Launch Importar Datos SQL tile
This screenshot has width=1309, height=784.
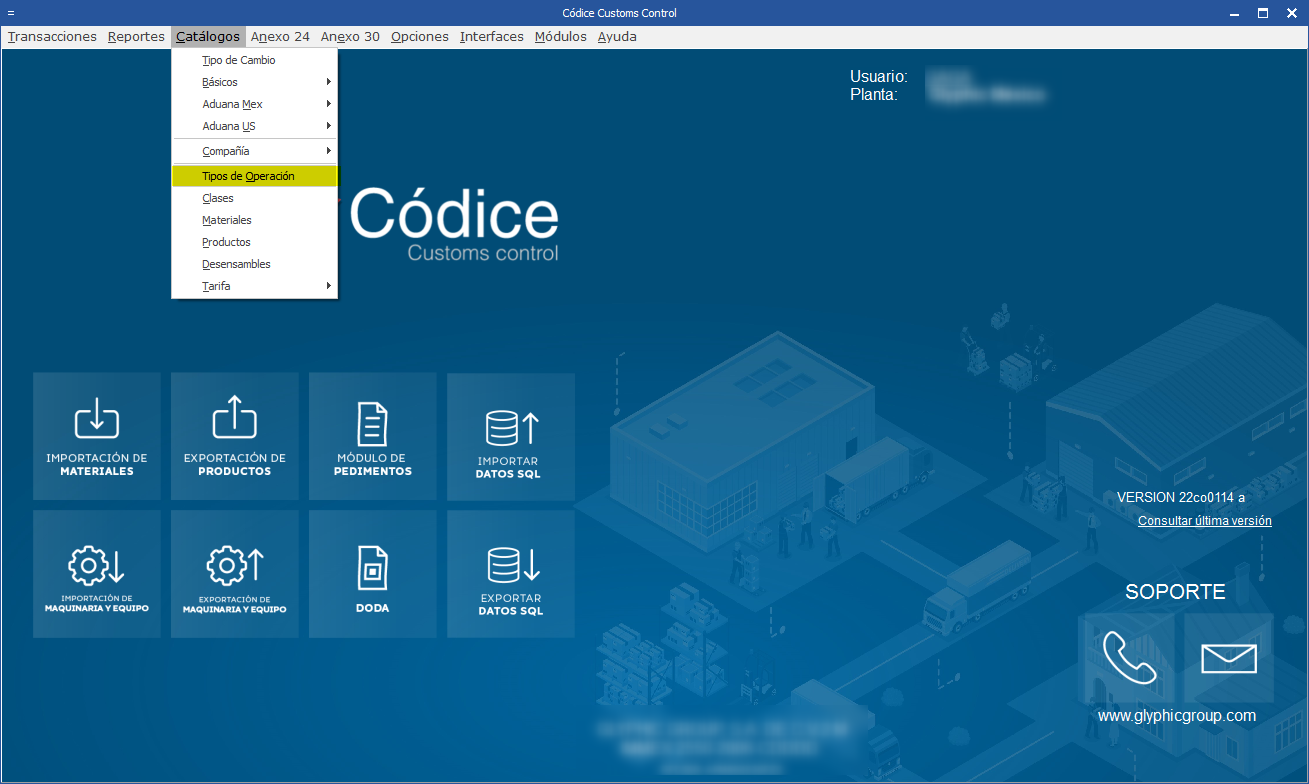tap(511, 436)
